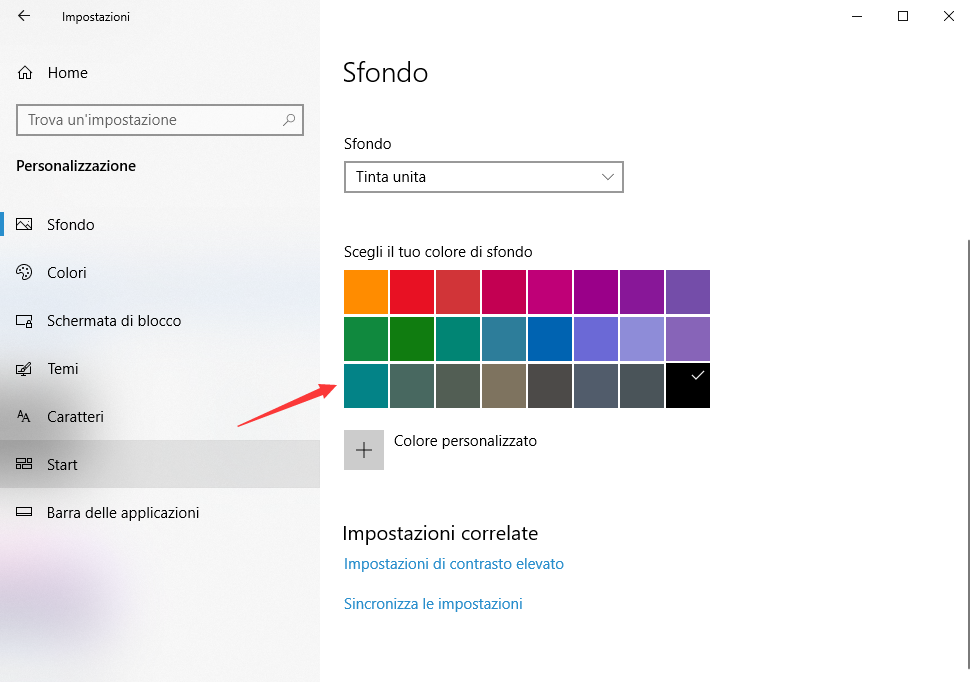
Task: Maximize the Impostazioni window
Action: coord(903,16)
